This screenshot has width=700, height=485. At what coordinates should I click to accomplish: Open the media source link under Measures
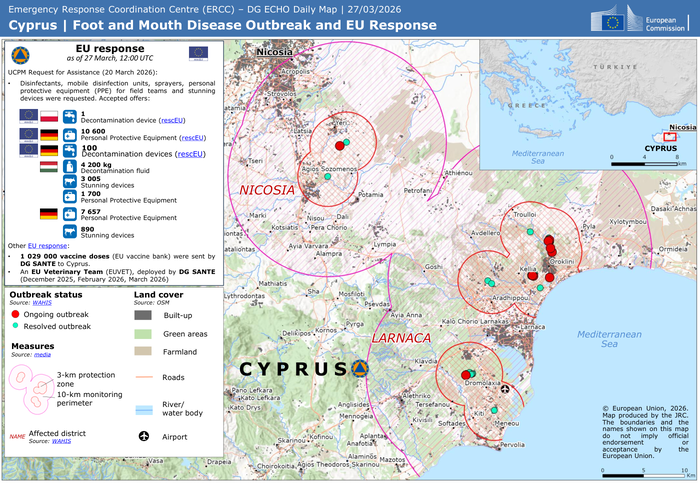coord(42,355)
